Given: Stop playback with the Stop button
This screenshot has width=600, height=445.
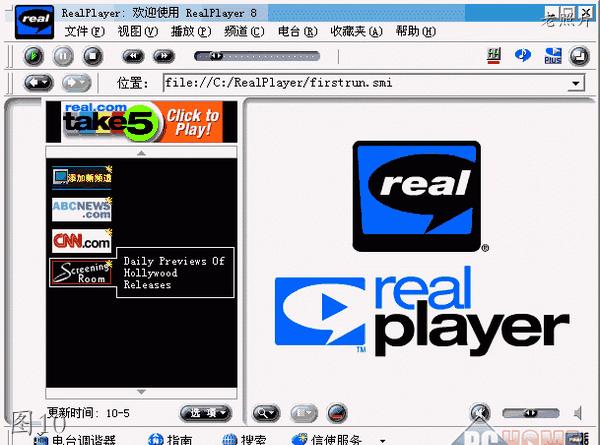Looking at the screenshot, I should coord(93,56).
